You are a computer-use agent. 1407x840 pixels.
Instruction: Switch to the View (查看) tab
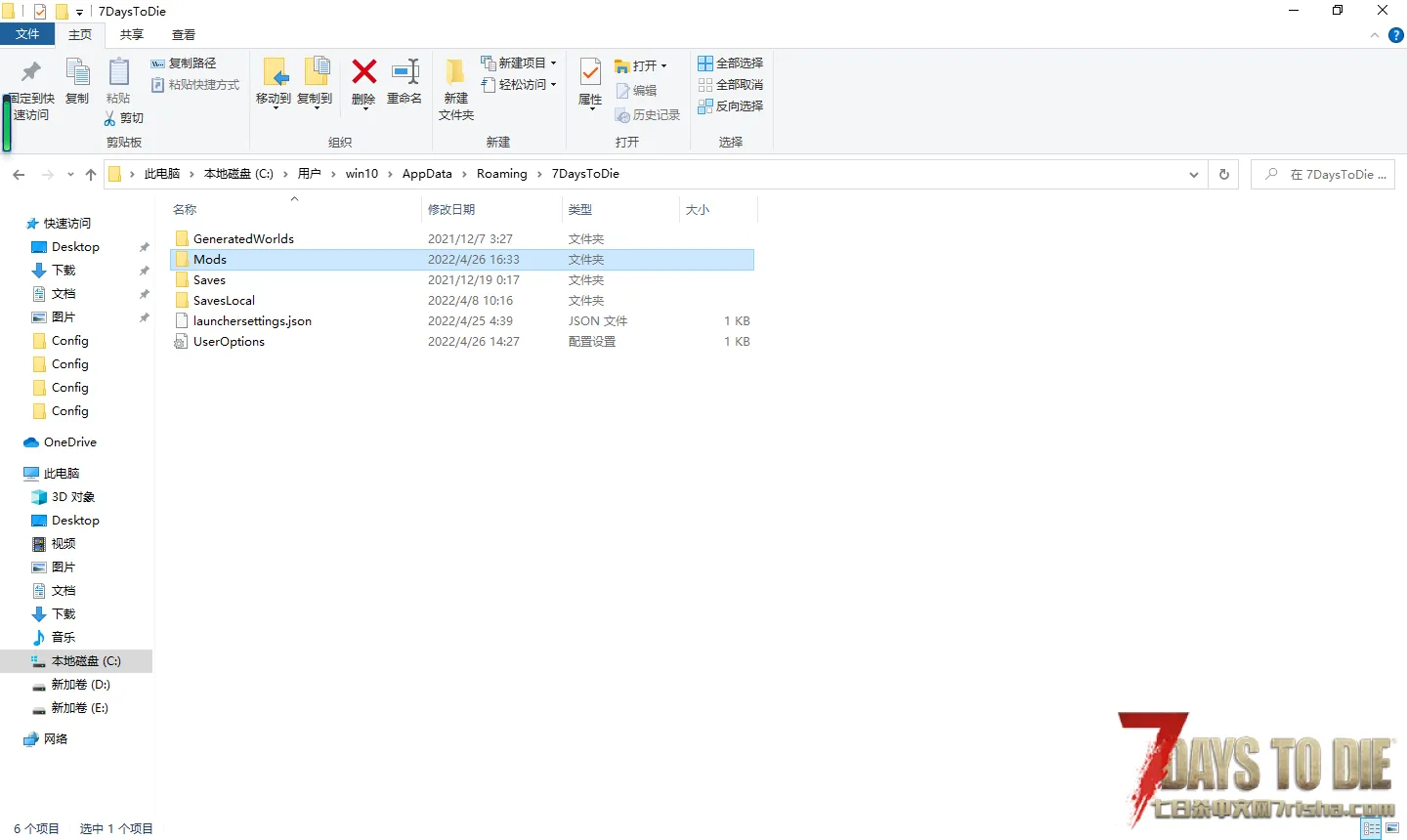click(184, 34)
